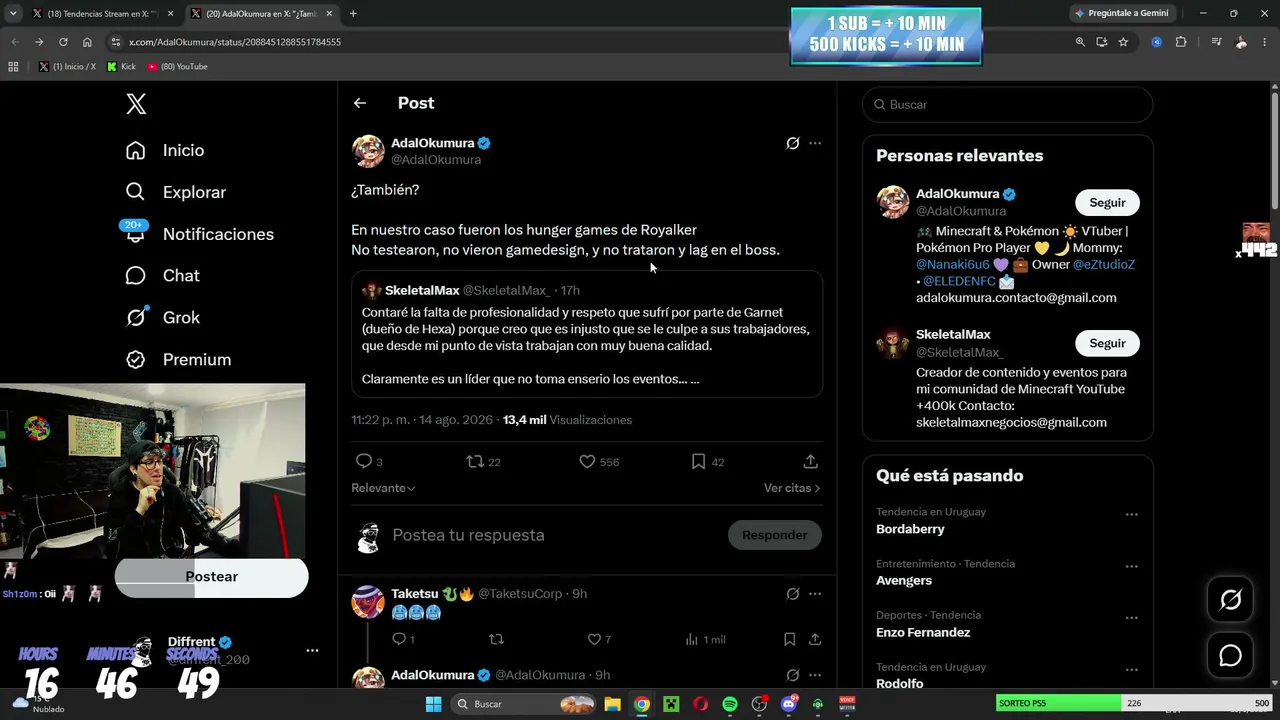Repost Taketsu's reply
The width and height of the screenshot is (1280, 720).
(496, 639)
